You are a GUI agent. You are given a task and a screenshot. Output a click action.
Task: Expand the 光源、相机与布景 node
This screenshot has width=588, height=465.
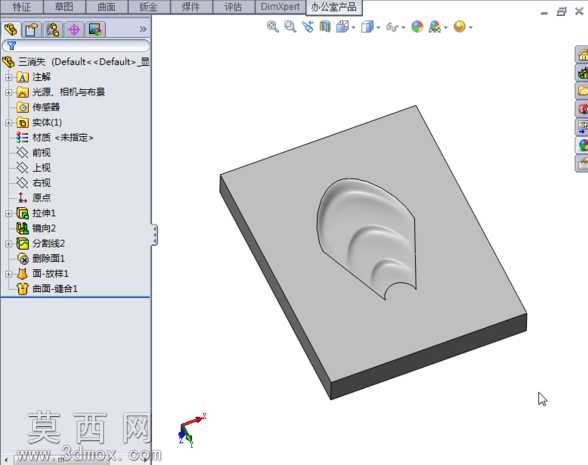[9, 92]
